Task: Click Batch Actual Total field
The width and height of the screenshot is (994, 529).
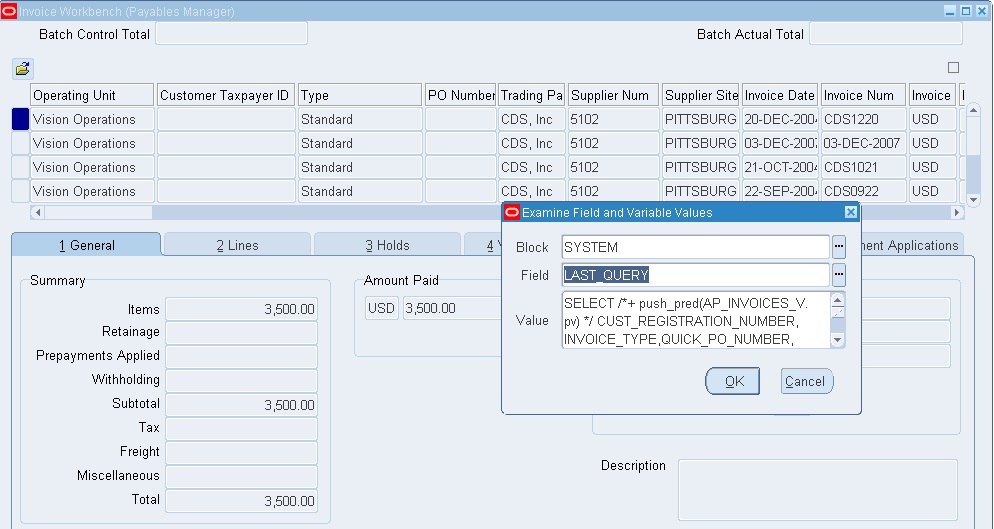Action: pos(886,34)
